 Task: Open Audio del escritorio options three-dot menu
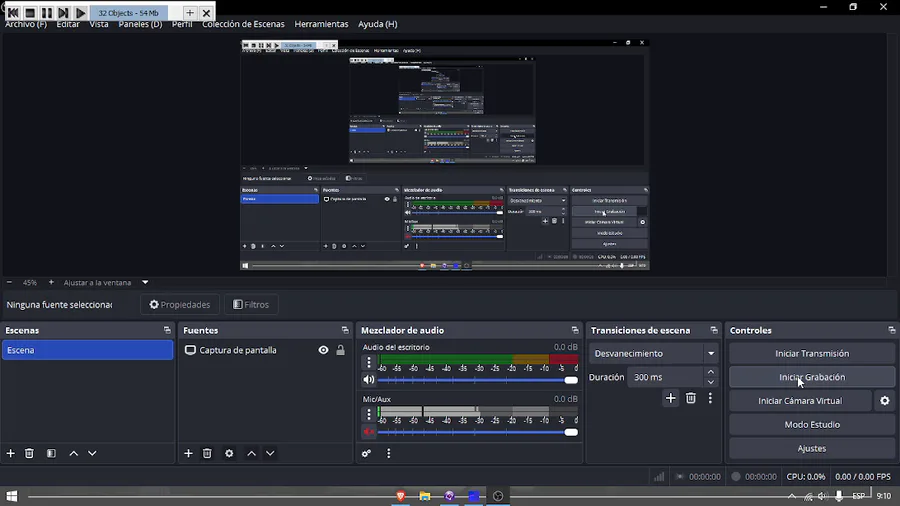[x=369, y=362]
